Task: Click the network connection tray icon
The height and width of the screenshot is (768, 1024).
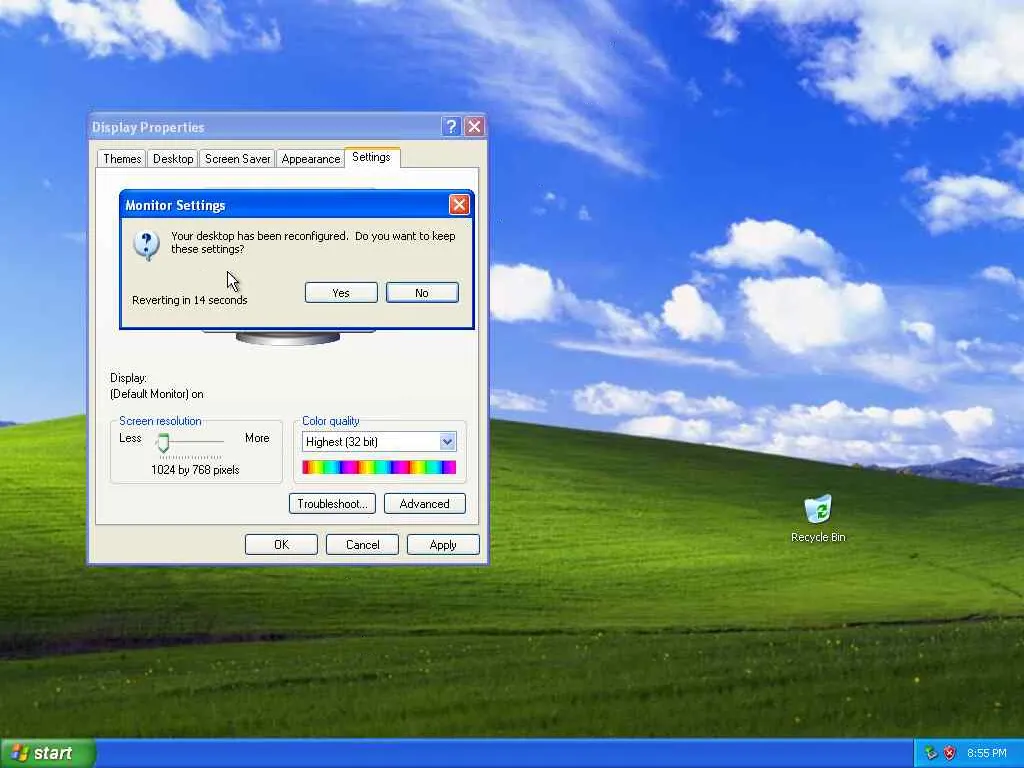Action: point(931,753)
